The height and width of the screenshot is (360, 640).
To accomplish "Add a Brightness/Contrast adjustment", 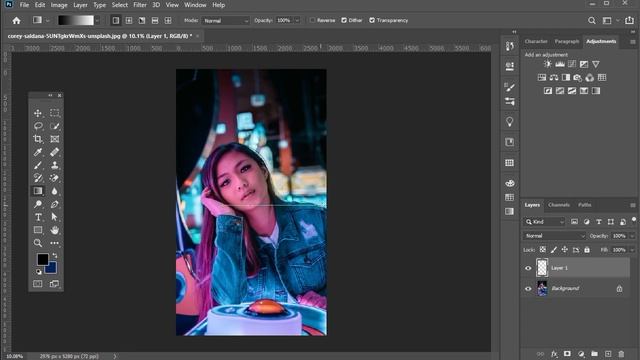I will click(548, 64).
